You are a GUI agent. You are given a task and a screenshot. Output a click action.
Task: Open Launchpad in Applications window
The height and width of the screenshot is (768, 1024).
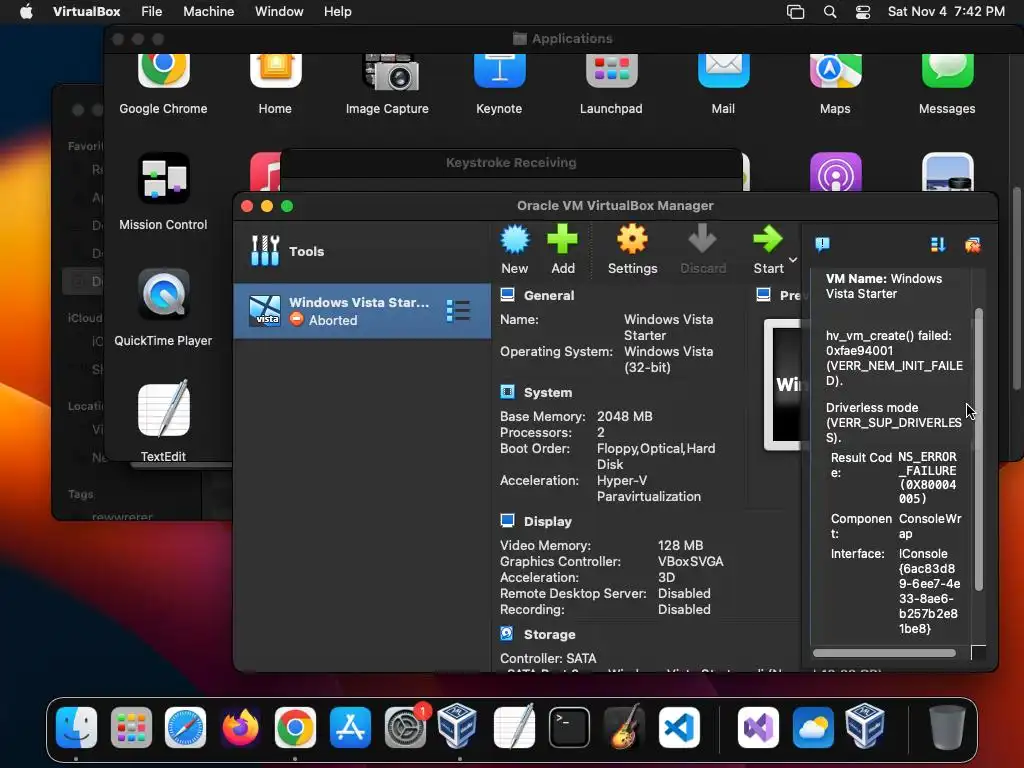point(611,71)
